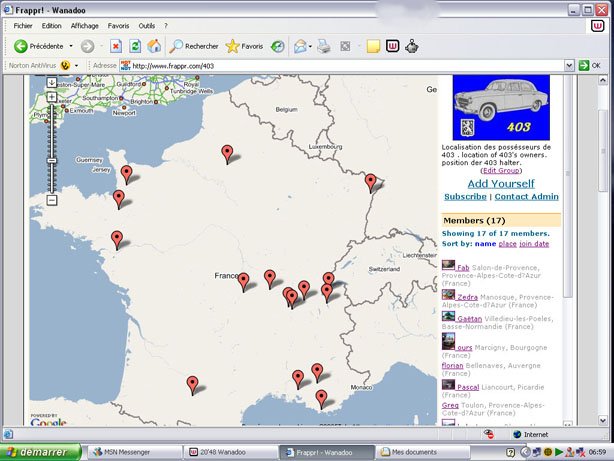Click the Wanadoo W toolbar icon
The width and height of the screenshot is (614, 461).
pos(391,46)
